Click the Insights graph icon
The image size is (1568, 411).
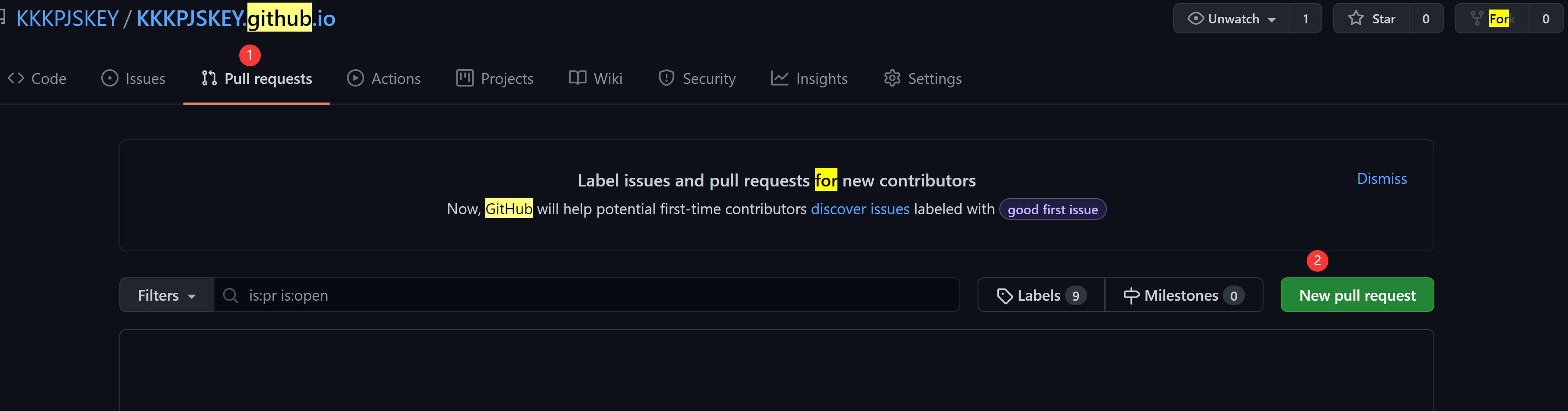click(x=780, y=78)
